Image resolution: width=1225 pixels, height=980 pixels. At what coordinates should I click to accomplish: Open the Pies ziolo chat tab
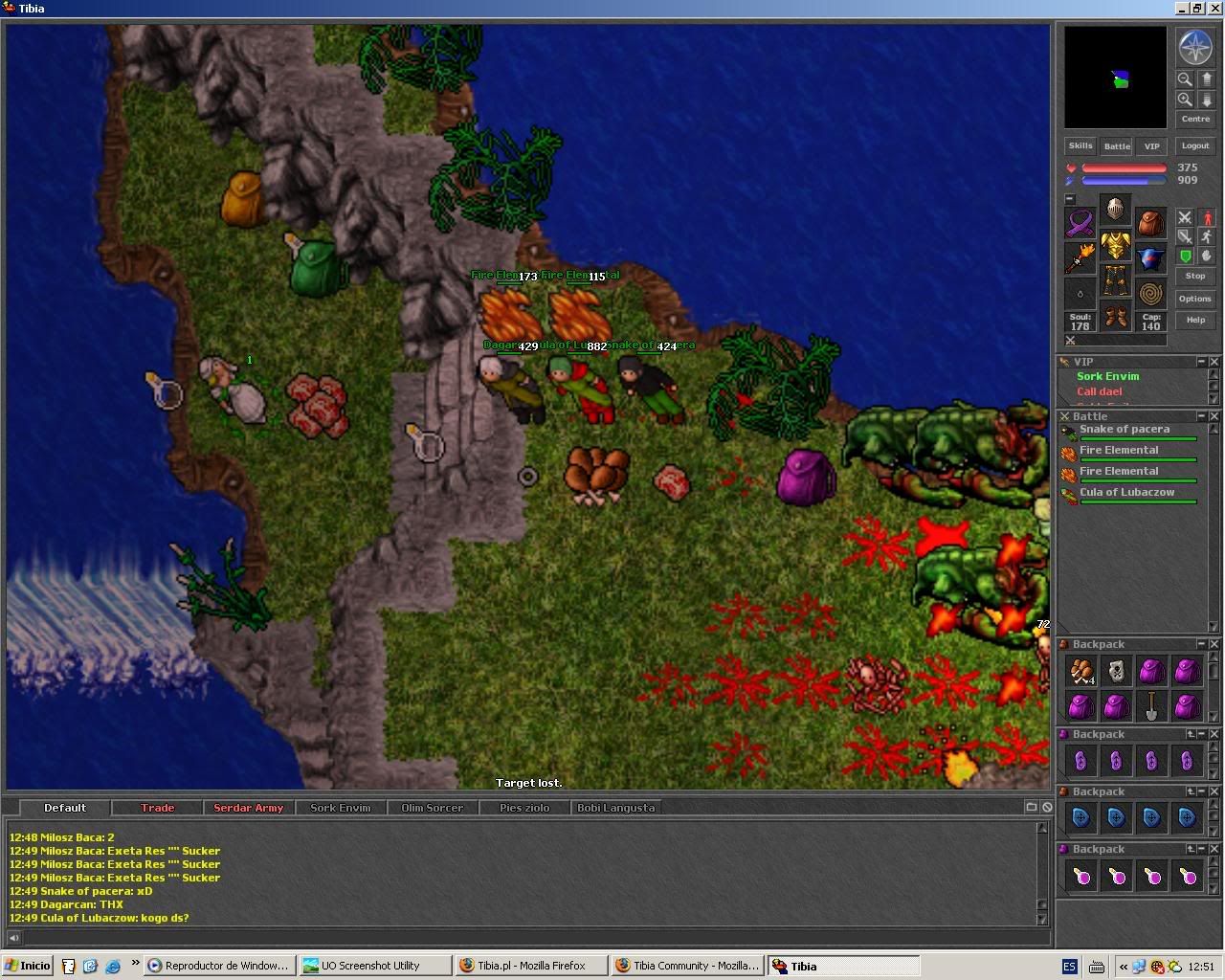point(524,808)
